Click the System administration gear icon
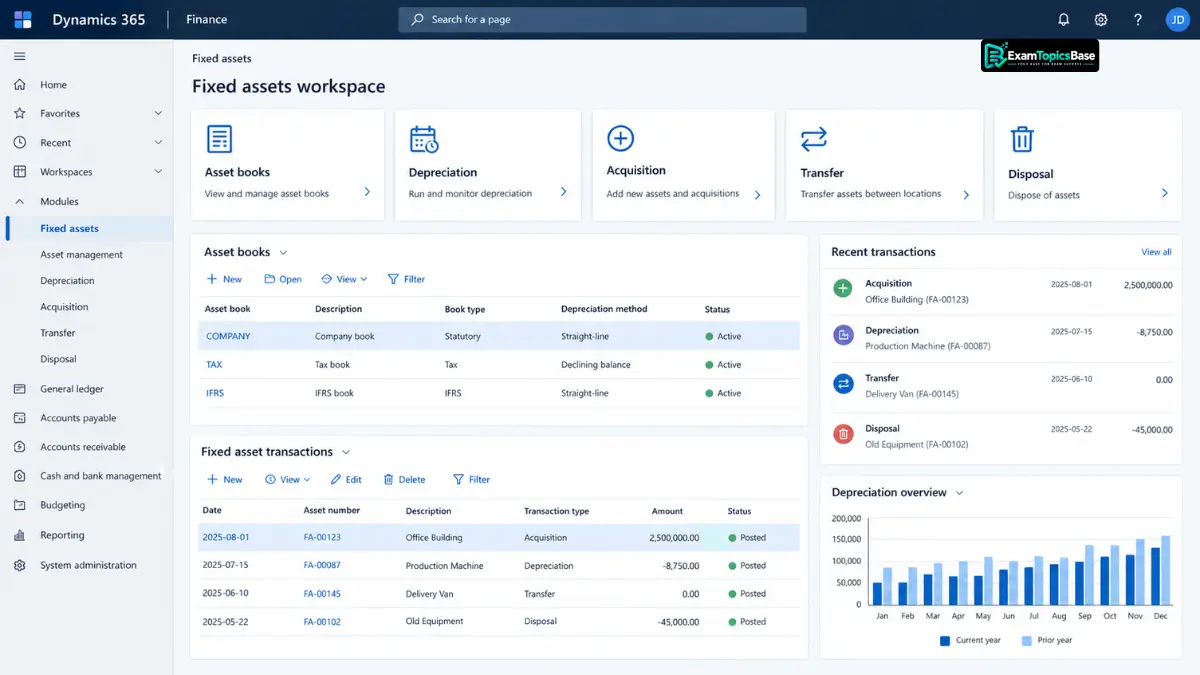Screen dimensions: 1200x675 tap(20, 565)
